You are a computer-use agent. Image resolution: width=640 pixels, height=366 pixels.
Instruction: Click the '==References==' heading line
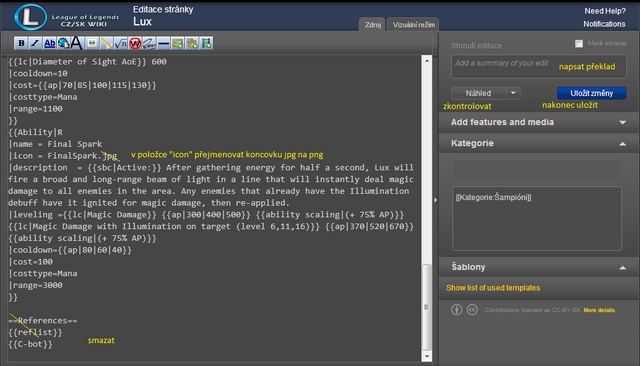point(42,321)
